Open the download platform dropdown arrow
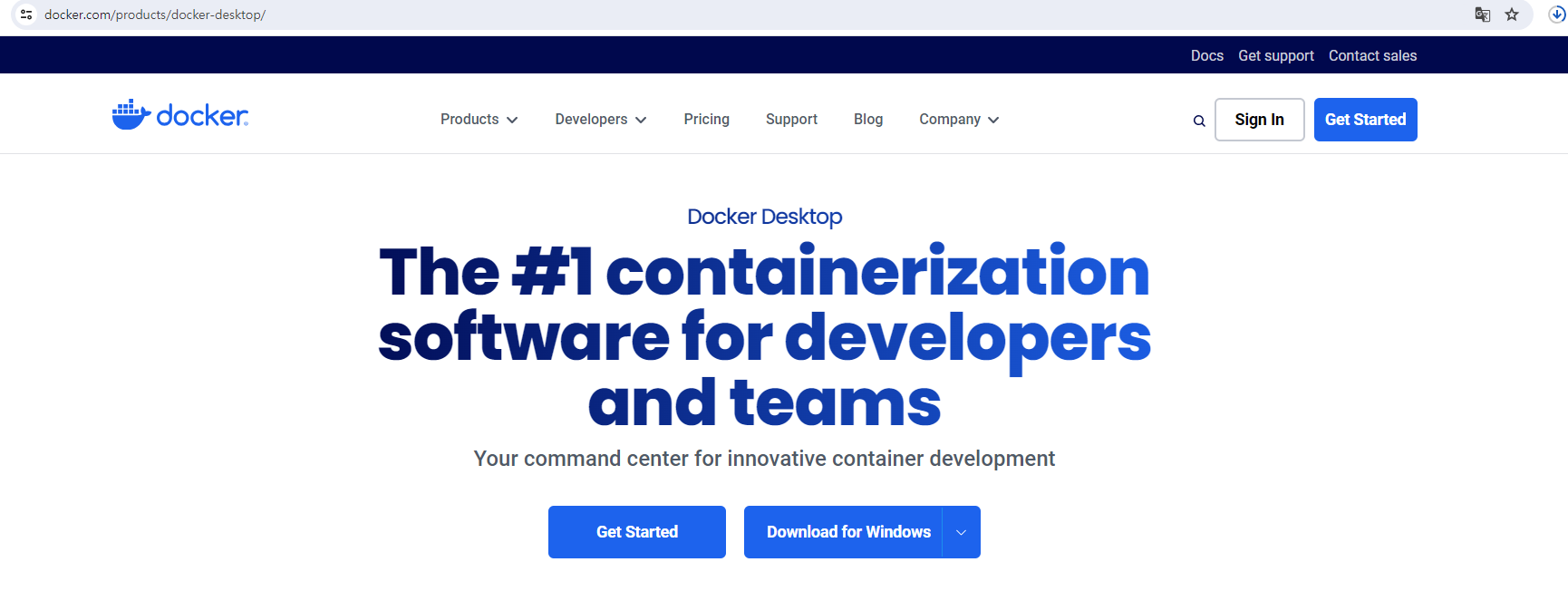This screenshot has width=1568, height=591. coord(962,532)
